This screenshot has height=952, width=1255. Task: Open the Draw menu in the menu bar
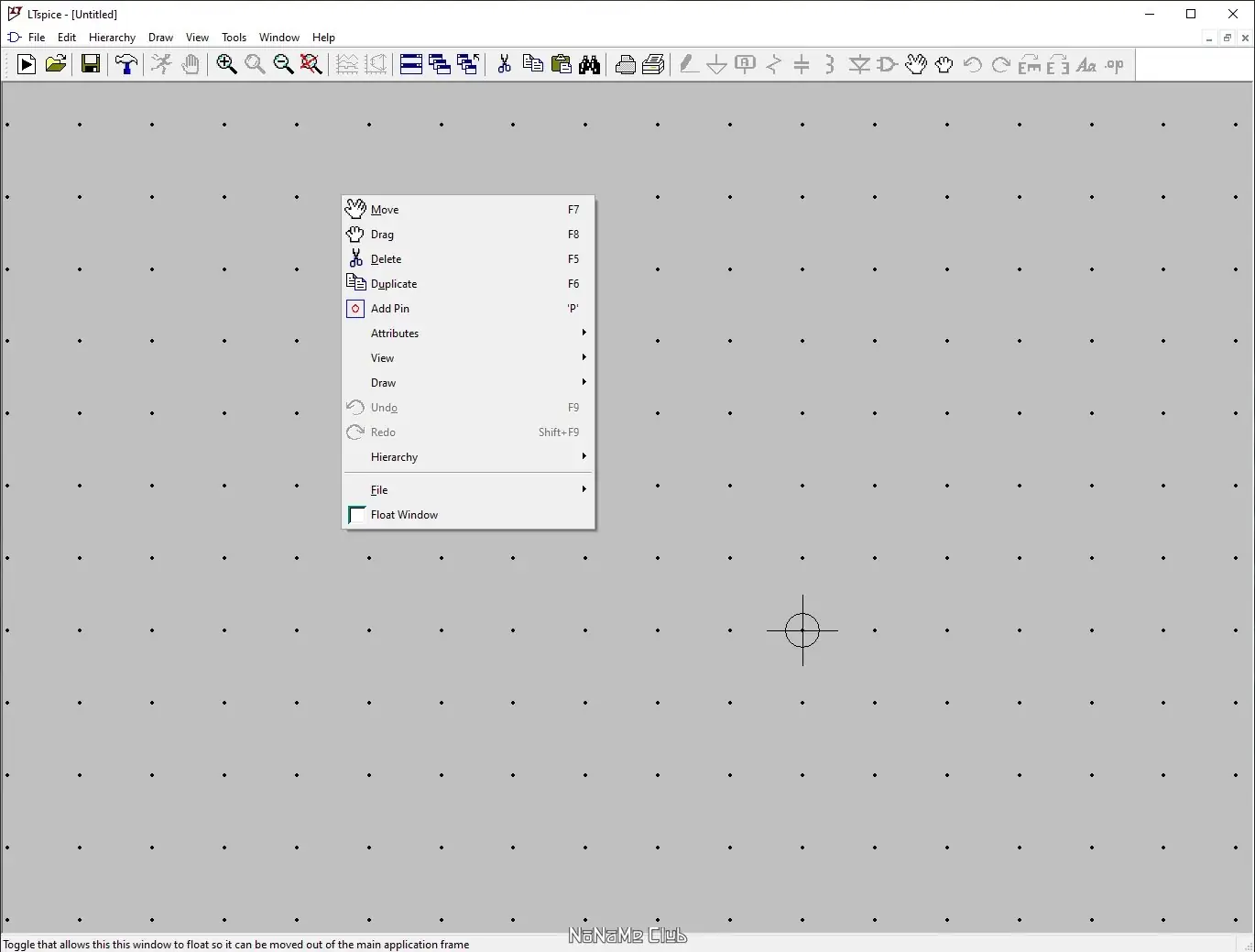tap(160, 38)
